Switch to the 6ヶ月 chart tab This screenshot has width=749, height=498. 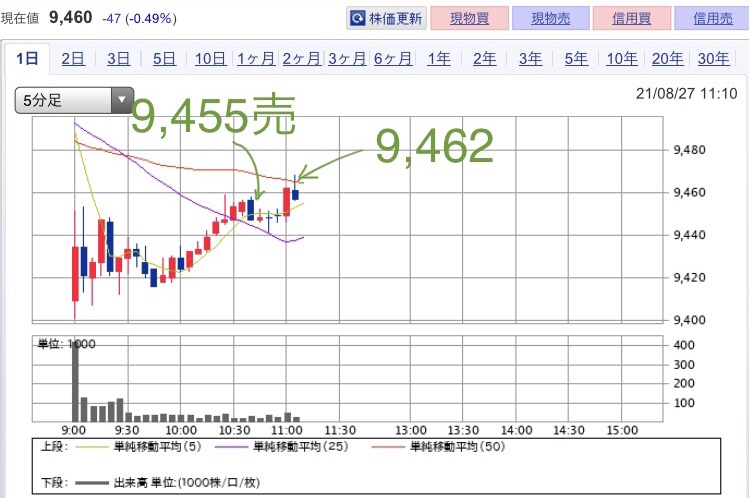pos(393,59)
